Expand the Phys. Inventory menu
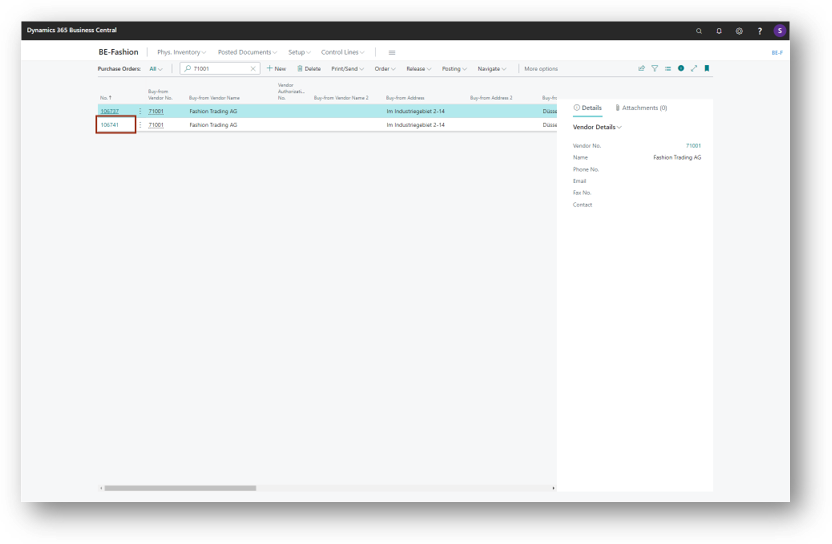 [x=181, y=52]
